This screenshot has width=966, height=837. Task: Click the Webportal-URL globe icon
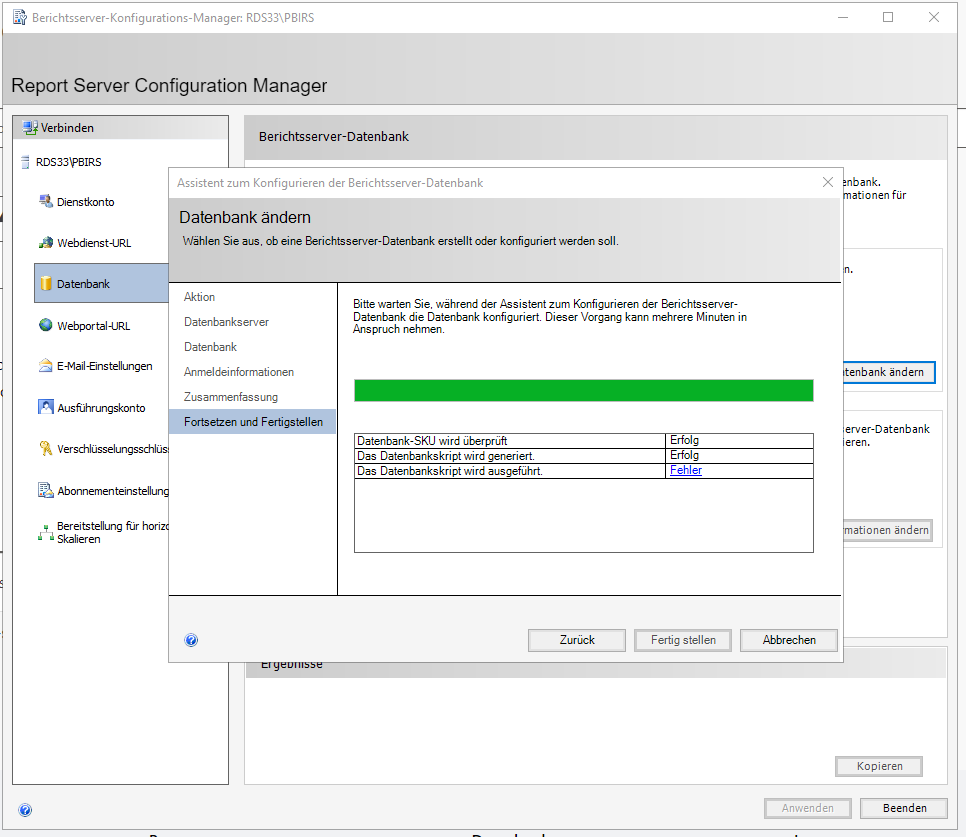tap(46, 325)
